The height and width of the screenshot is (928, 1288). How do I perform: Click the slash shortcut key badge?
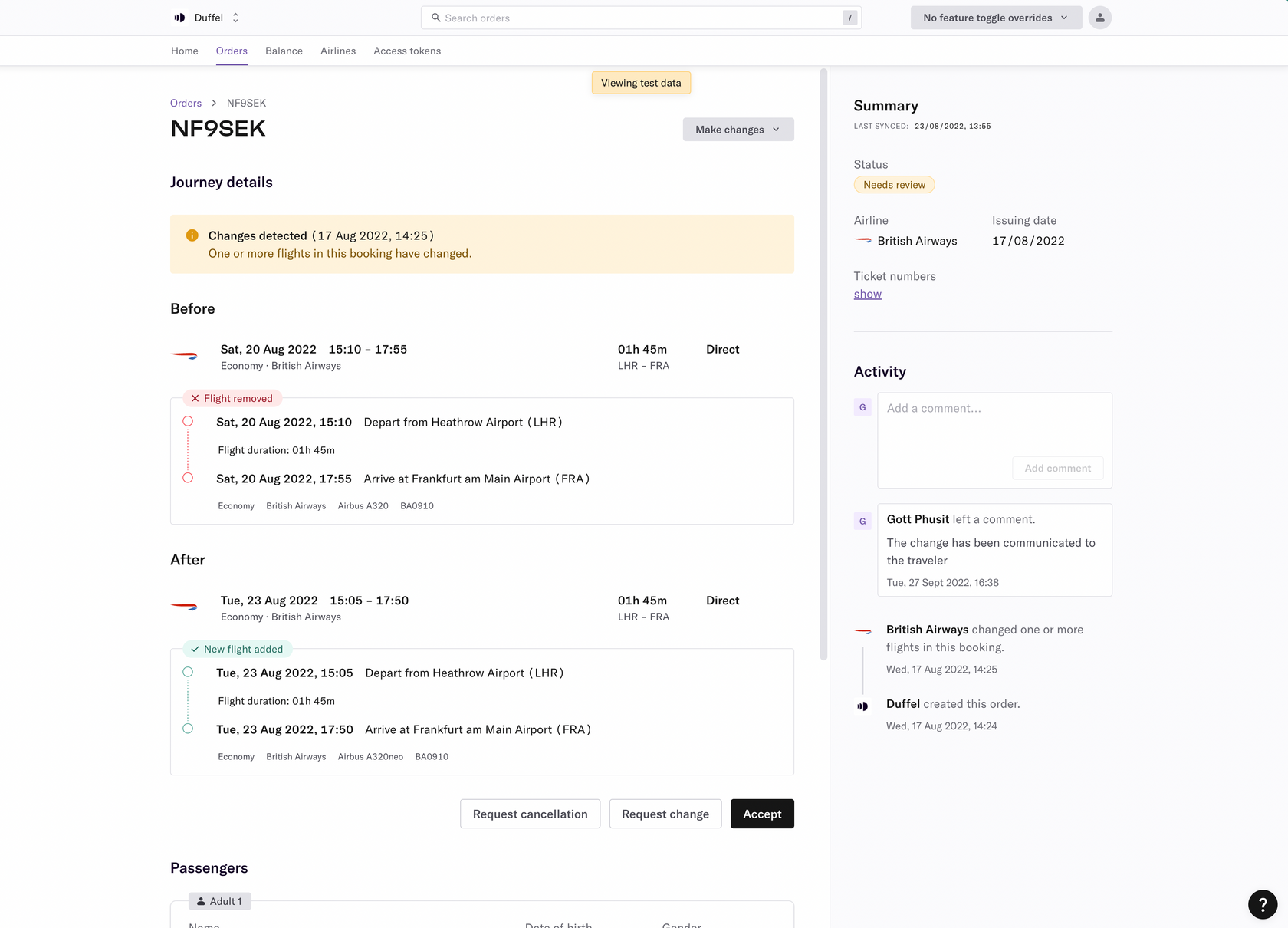pos(849,18)
